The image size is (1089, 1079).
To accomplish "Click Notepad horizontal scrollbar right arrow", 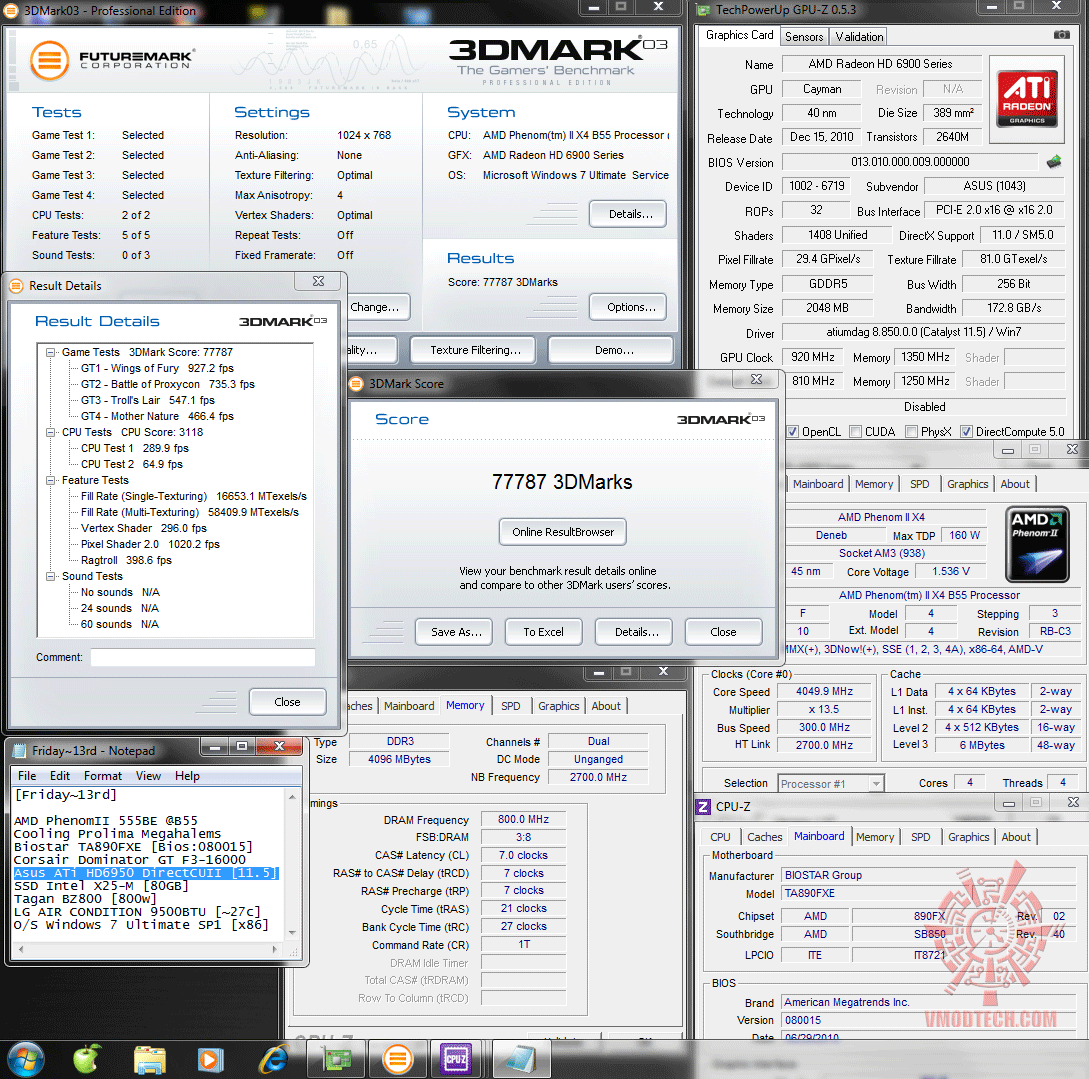I will coord(275,948).
